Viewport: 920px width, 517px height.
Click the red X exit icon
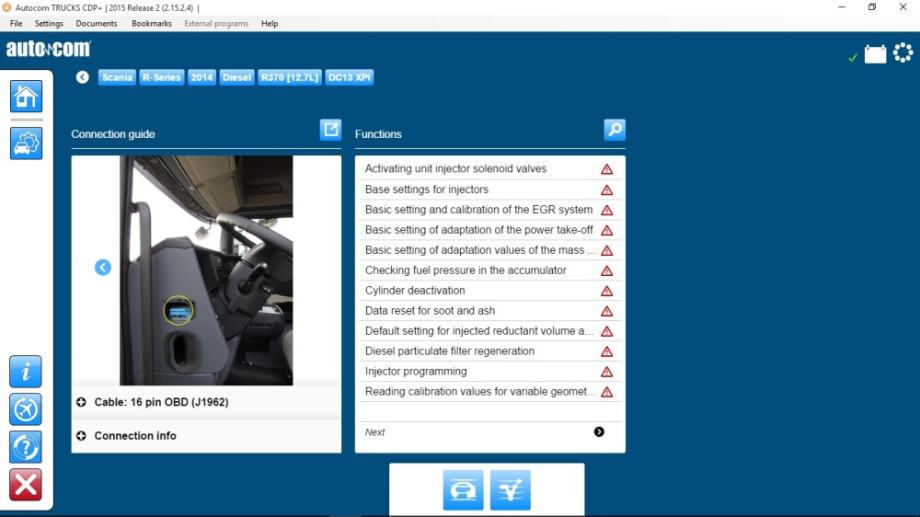[x=25, y=485]
